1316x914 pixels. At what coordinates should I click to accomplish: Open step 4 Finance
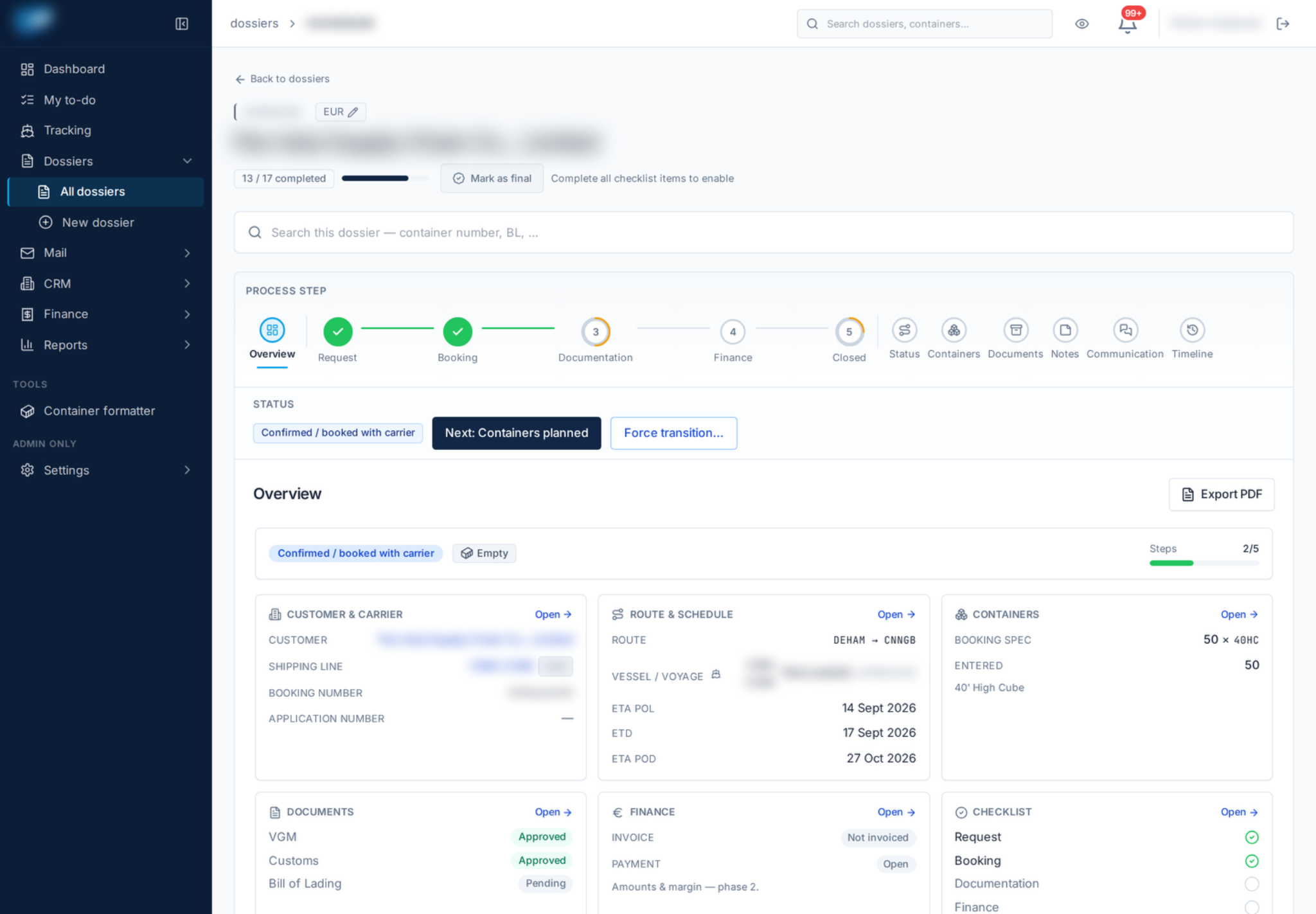coord(733,340)
